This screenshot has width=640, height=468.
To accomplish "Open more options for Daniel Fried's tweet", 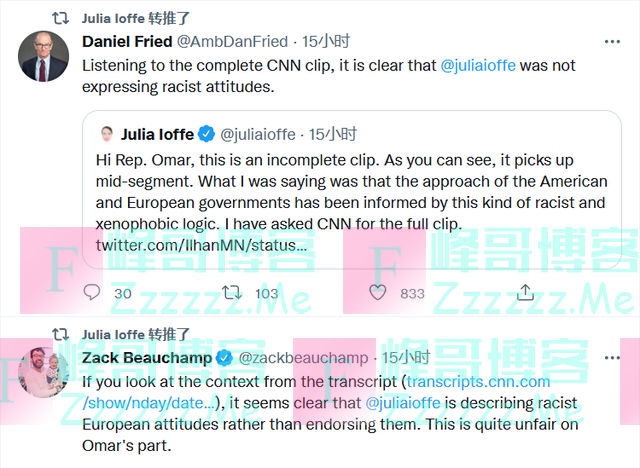I will pos(612,42).
